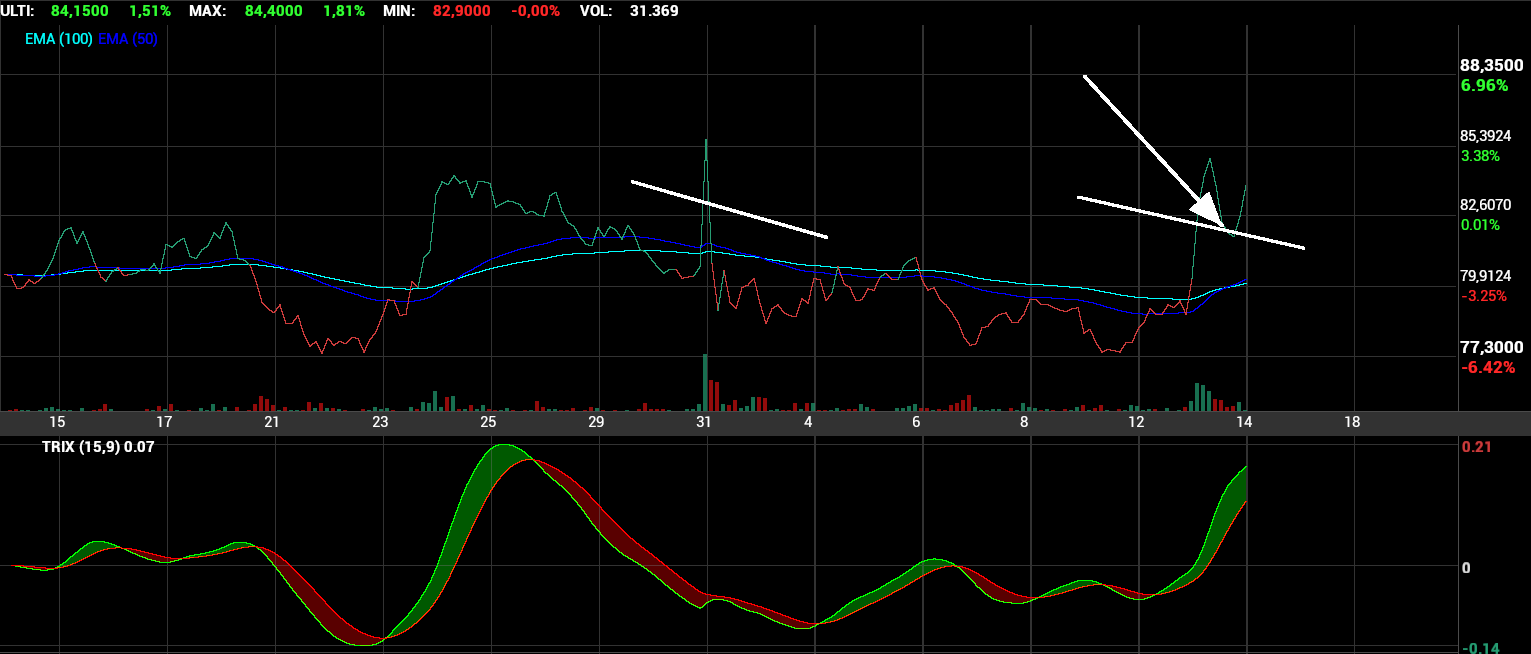Select the date label 14 on time axis
1531x654 pixels.
coord(1244,422)
